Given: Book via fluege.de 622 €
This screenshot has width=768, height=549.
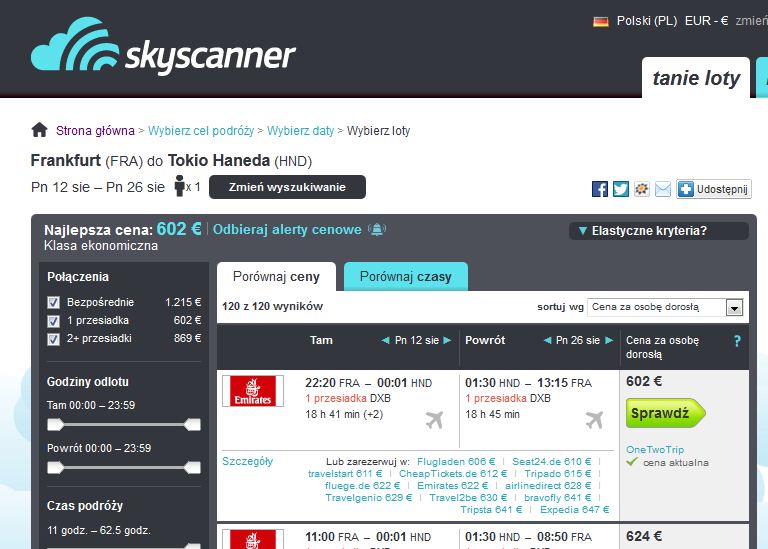Looking at the screenshot, I should coord(362,485).
